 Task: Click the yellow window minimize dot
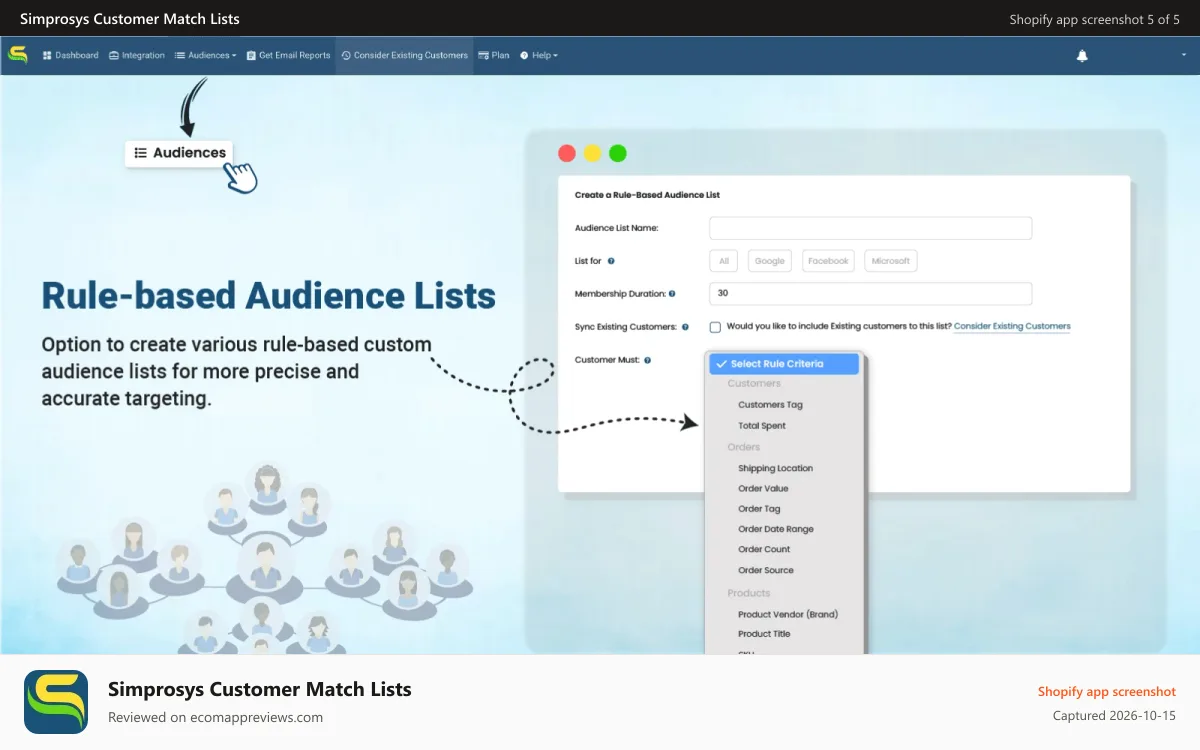[592, 153]
